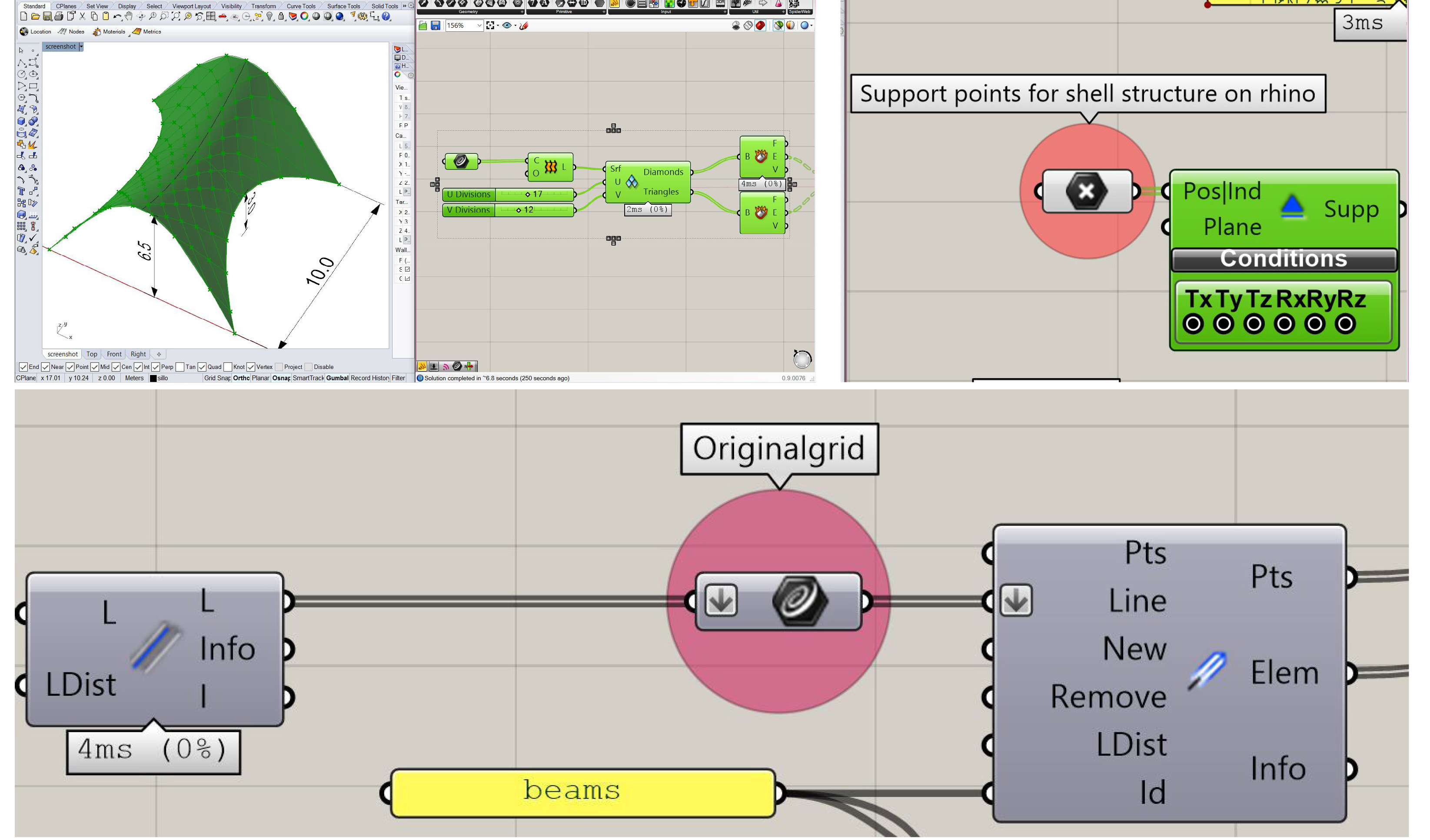Click the Pan hand tool icon
The image size is (1430, 840).
[129, 17]
